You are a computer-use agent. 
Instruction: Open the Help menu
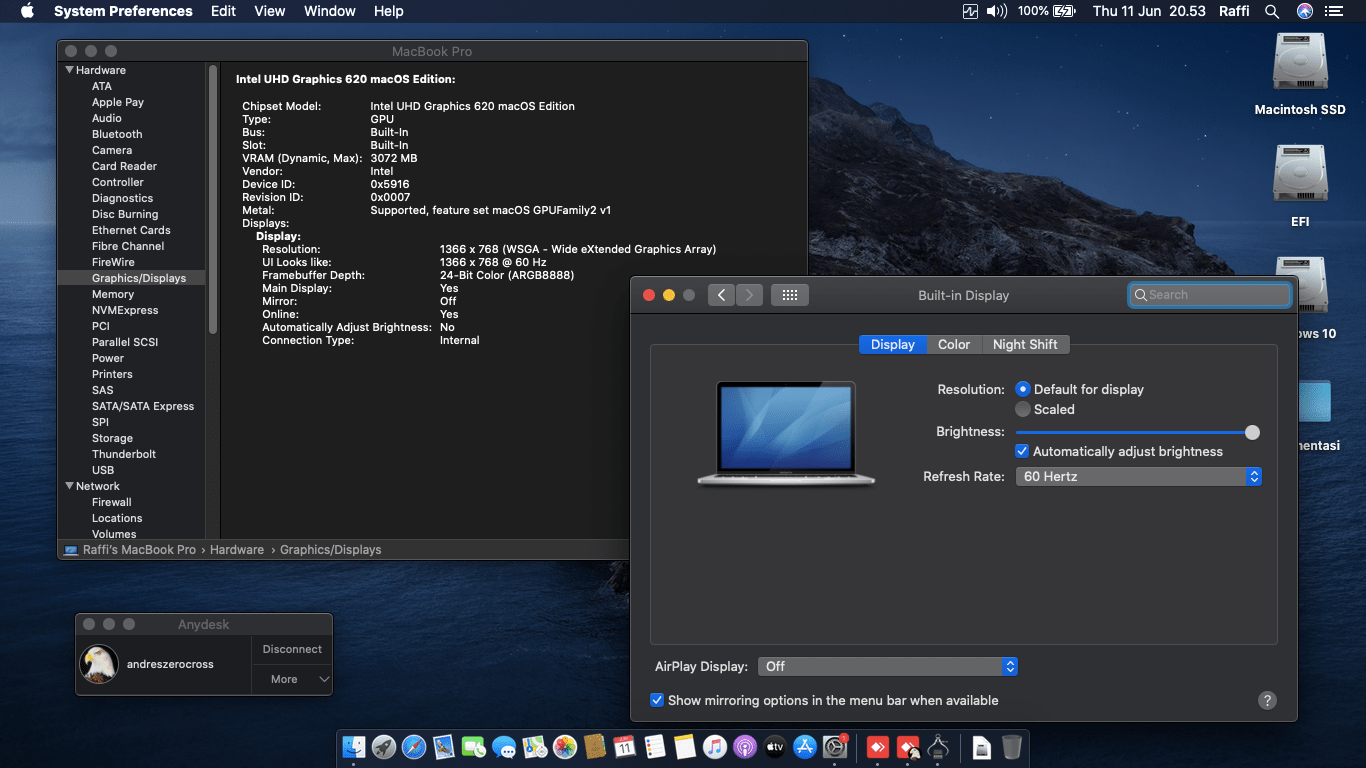coord(388,11)
